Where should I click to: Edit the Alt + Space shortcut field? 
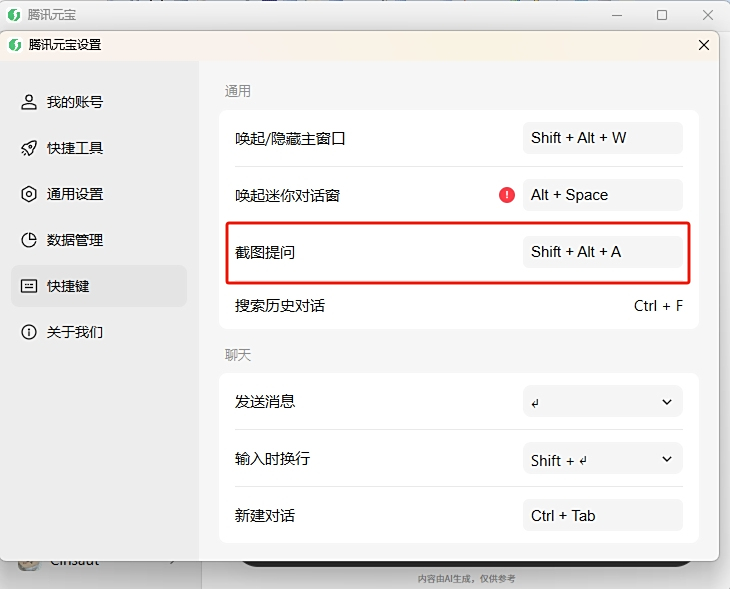602,195
